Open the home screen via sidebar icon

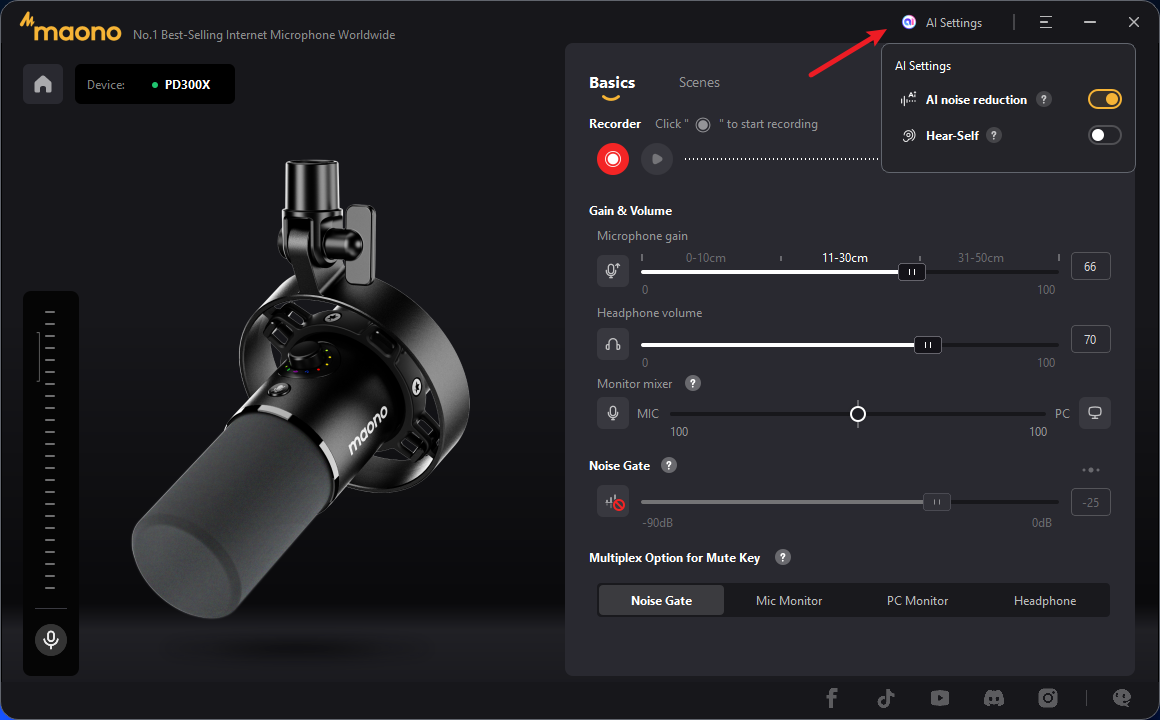point(43,84)
